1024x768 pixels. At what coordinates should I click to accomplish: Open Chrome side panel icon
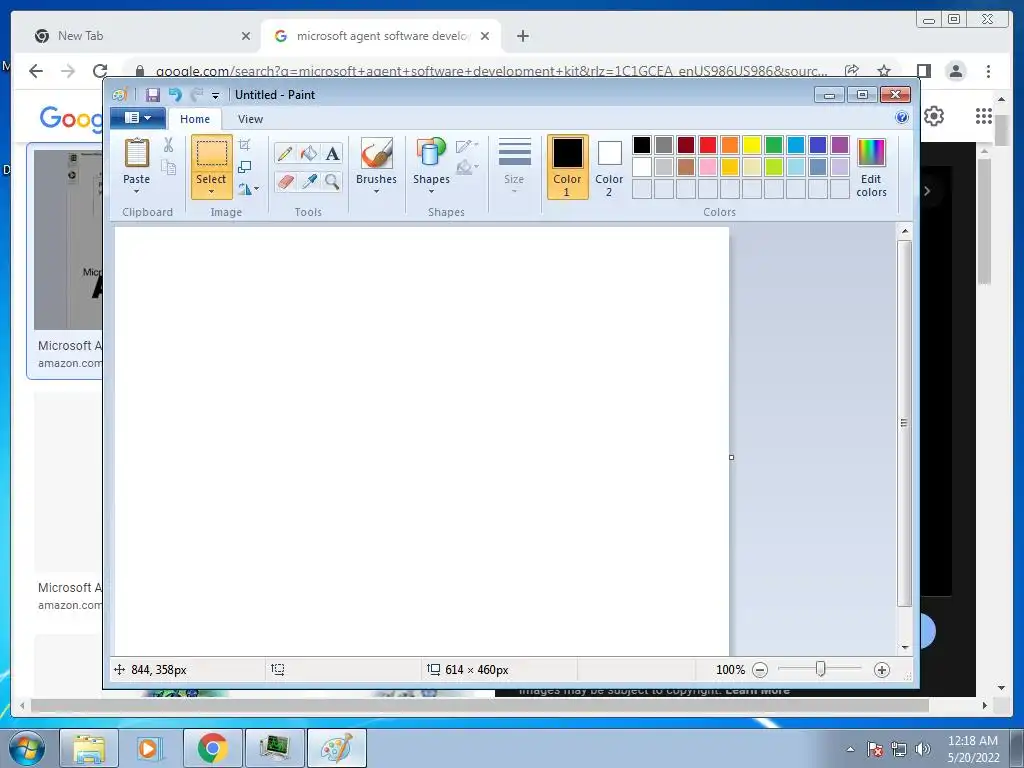pos(923,71)
